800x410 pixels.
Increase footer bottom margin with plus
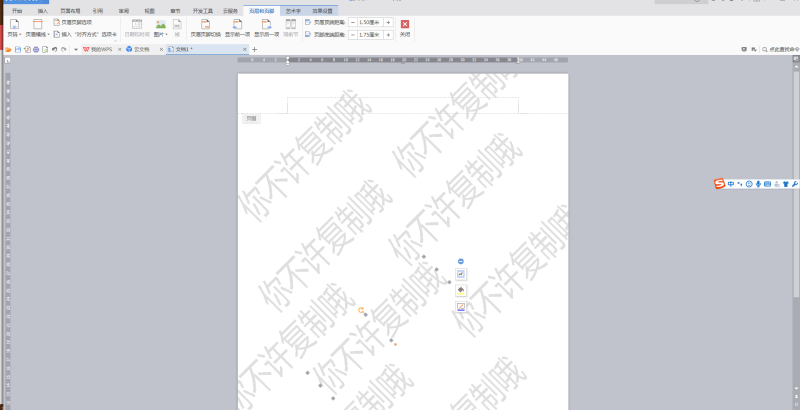388,35
